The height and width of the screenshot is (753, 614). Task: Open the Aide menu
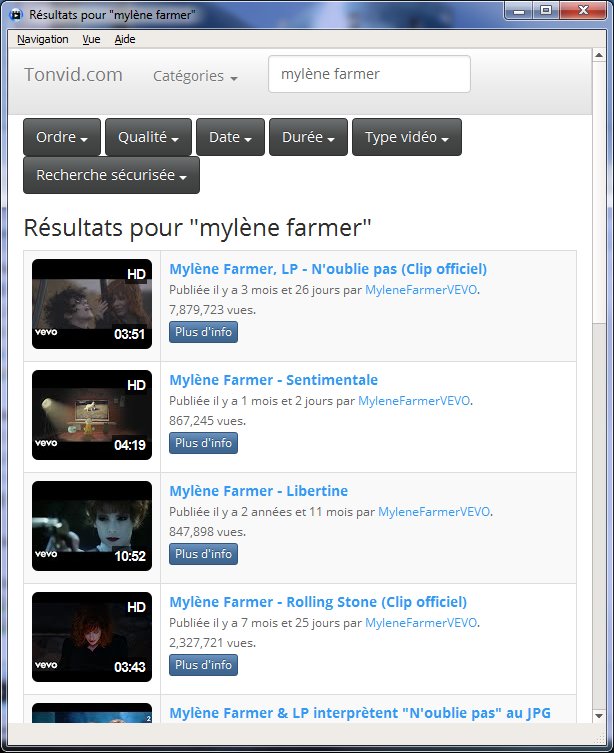click(125, 39)
